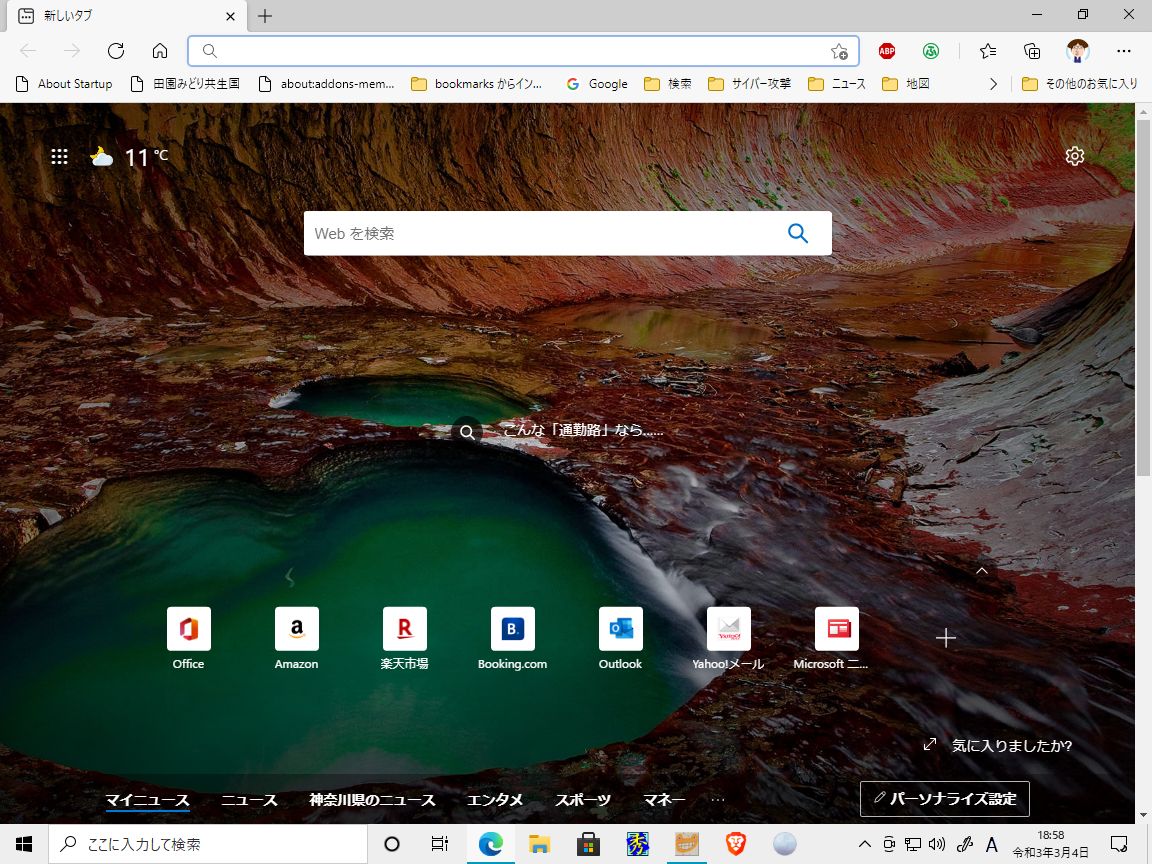The image size is (1152, 864).
Task: Switch to the ニュース feed tab
Action: 248,799
